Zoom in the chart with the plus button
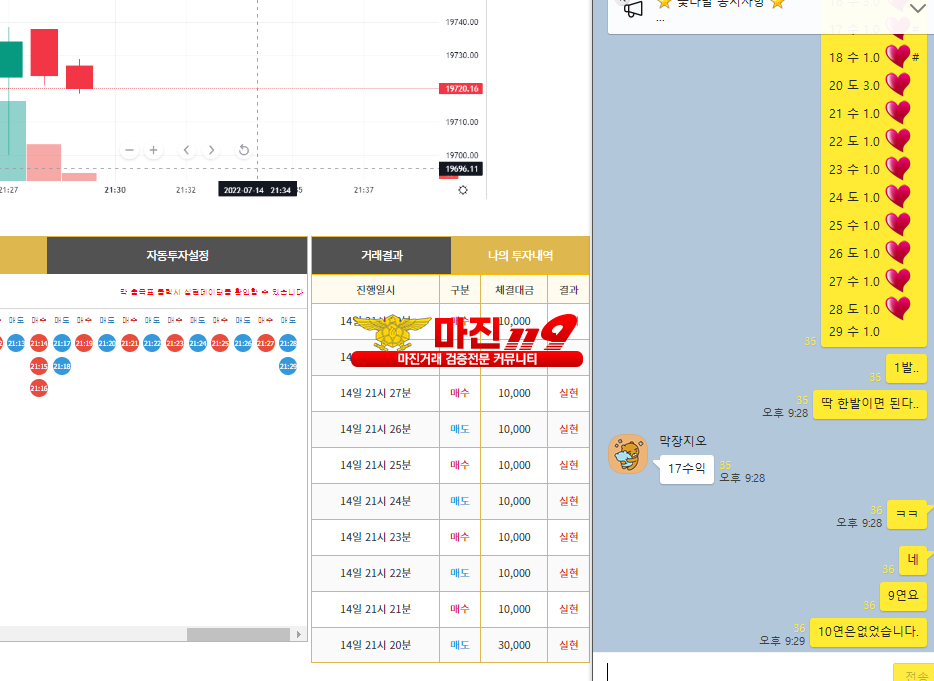934x681 pixels. coord(153,150)
